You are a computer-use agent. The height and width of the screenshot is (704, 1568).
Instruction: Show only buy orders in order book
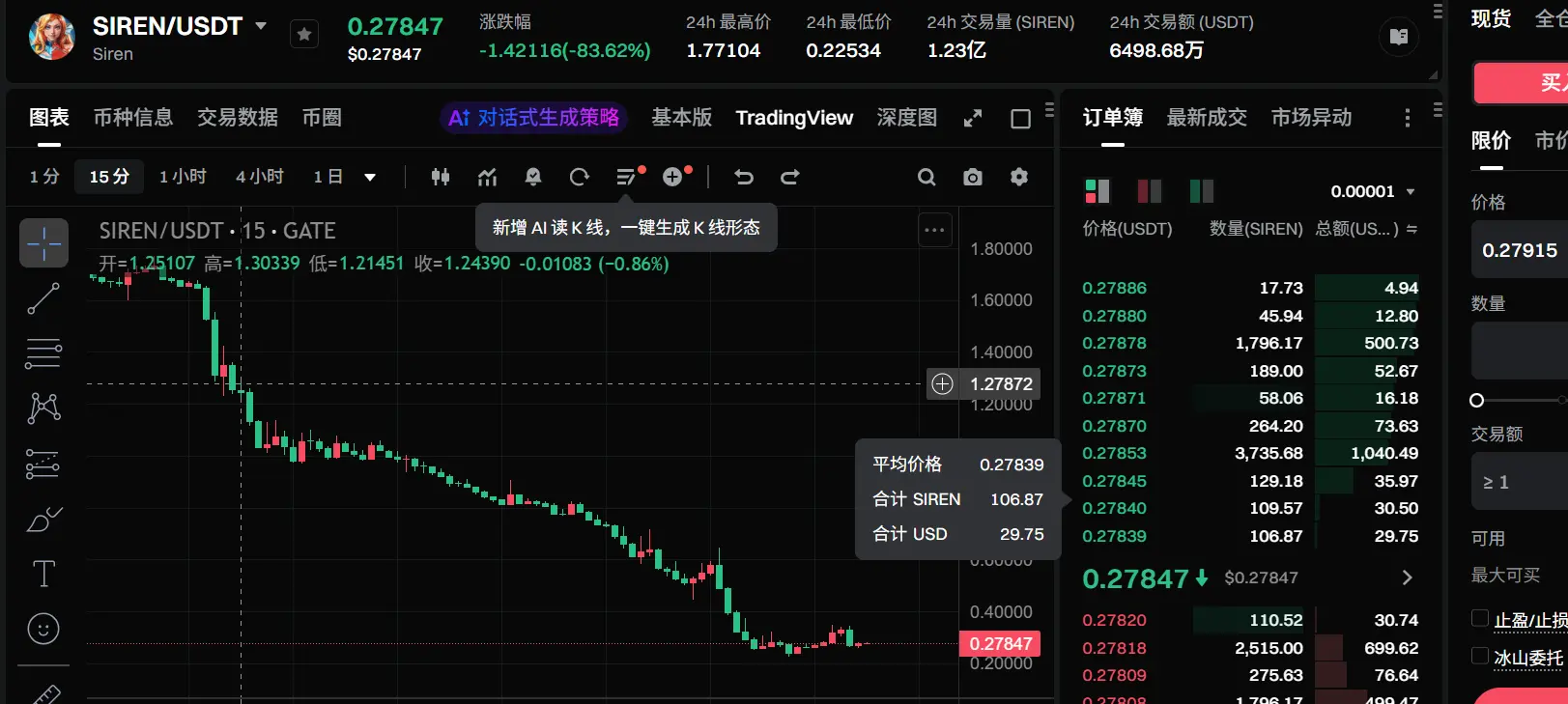click(x=1202, y=191)
